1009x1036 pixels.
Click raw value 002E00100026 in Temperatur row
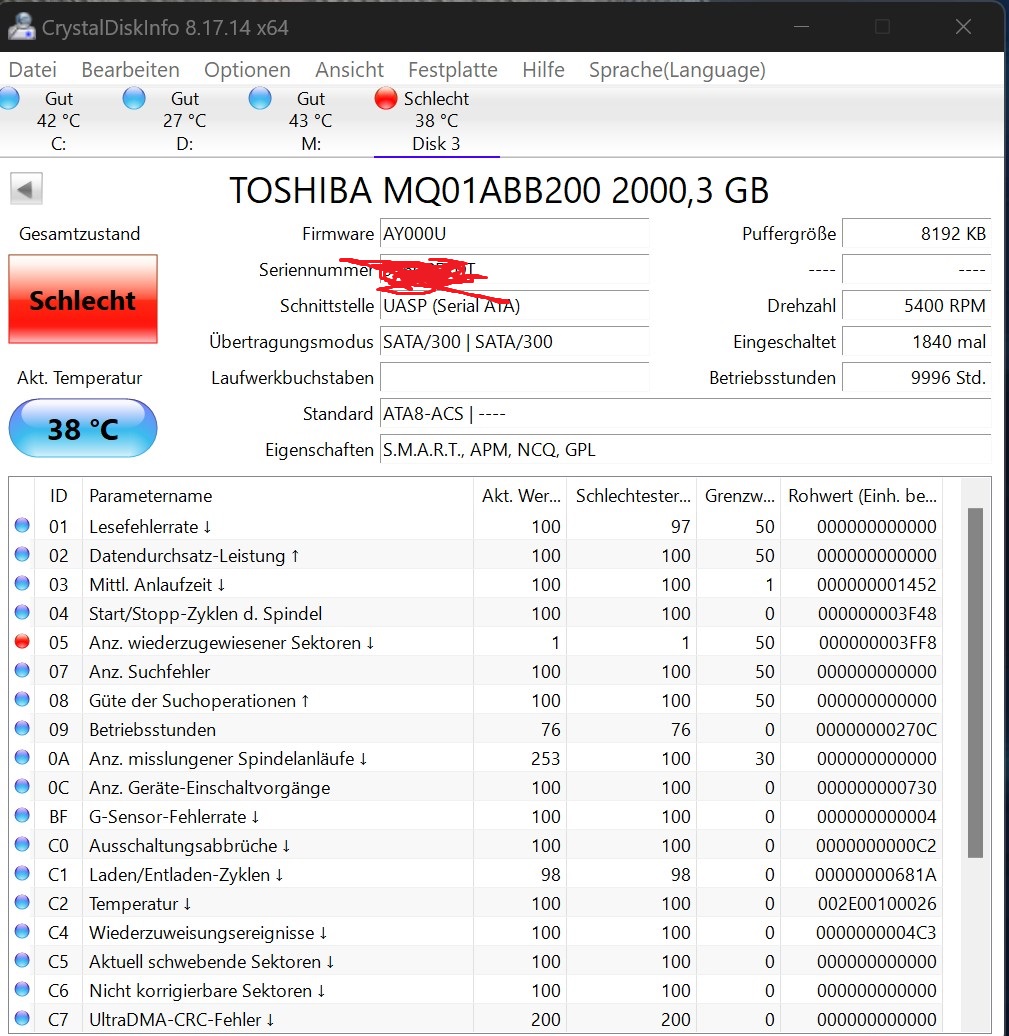[x=877, y=904]
